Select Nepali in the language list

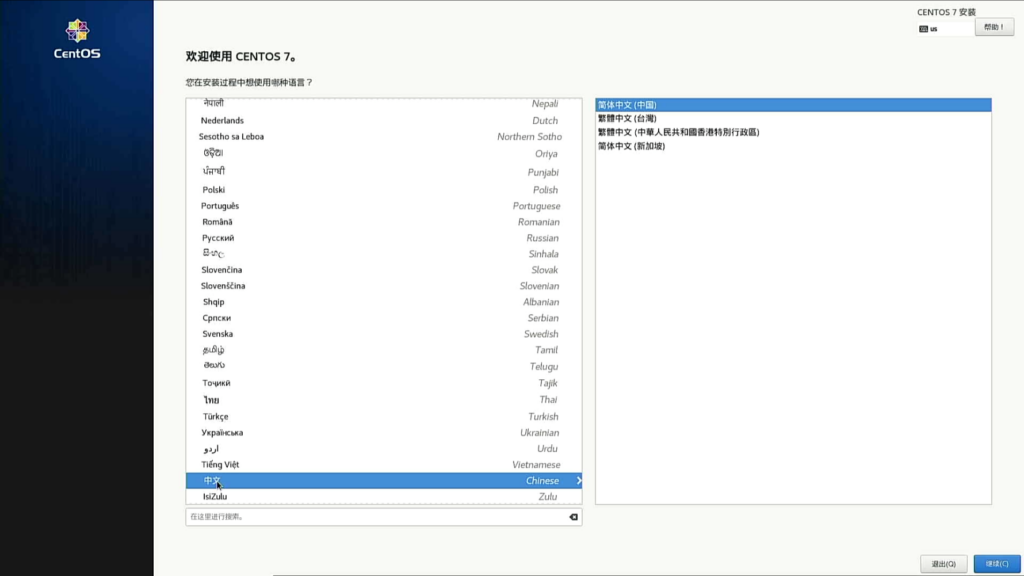(383, 104)
